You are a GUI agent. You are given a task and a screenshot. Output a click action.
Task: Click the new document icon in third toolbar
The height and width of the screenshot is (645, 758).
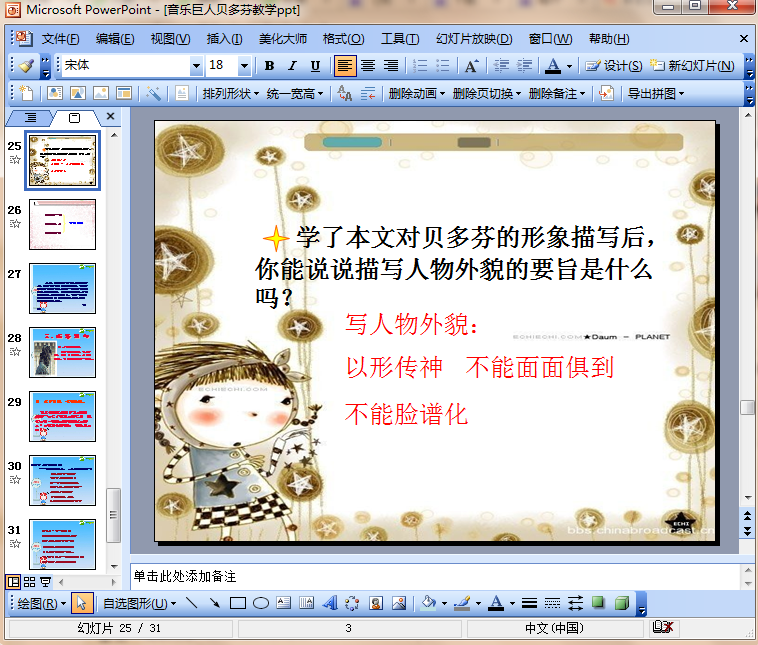[26, 93]
